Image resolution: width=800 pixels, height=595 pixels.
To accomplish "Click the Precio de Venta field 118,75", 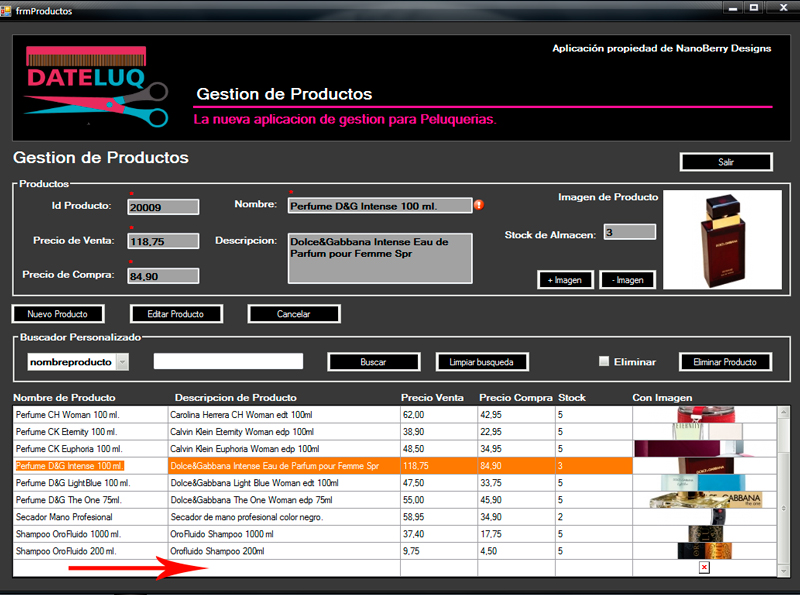I will pos(163,241).
